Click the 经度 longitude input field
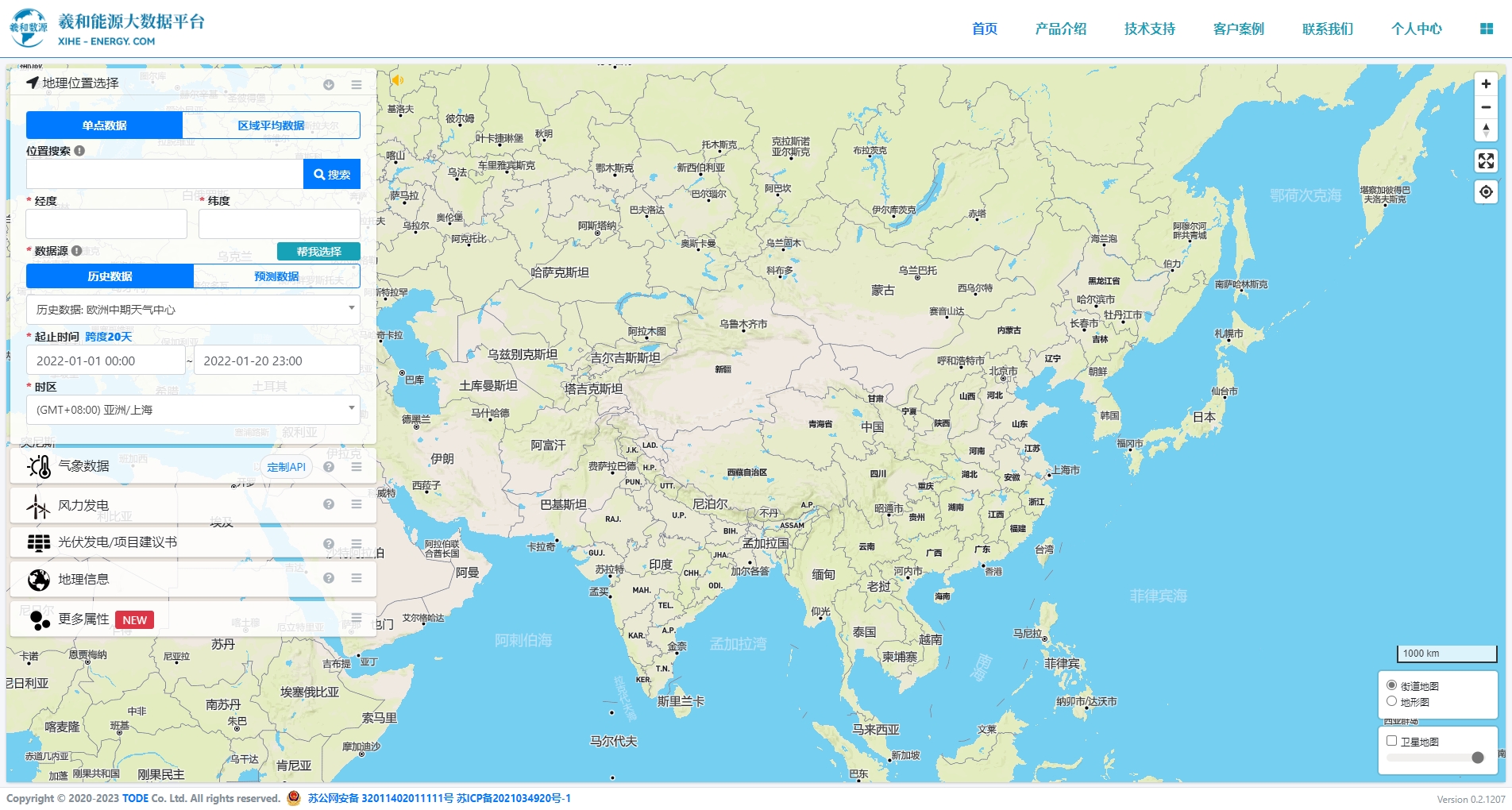The width and height of the screenshot is (1512, 810). click(106, 224)
